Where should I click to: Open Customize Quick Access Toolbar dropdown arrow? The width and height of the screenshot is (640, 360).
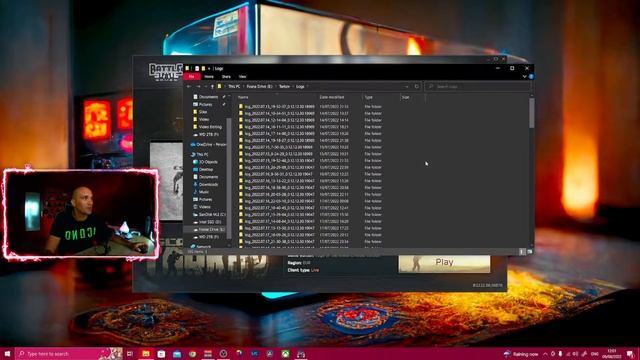pyautogui.click(x=209, y=69)
